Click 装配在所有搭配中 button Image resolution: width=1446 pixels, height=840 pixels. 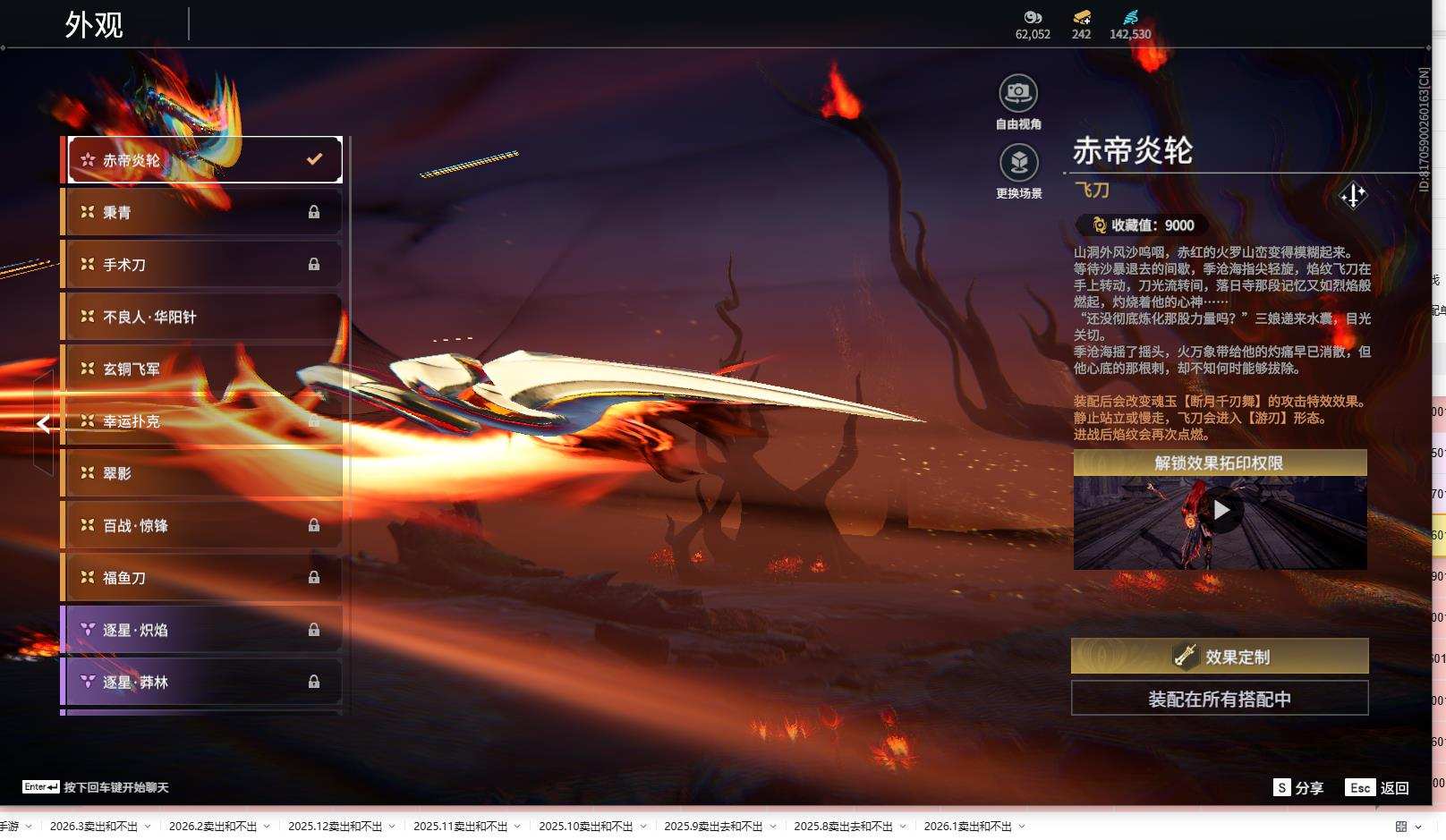[x=1220, y=699]
